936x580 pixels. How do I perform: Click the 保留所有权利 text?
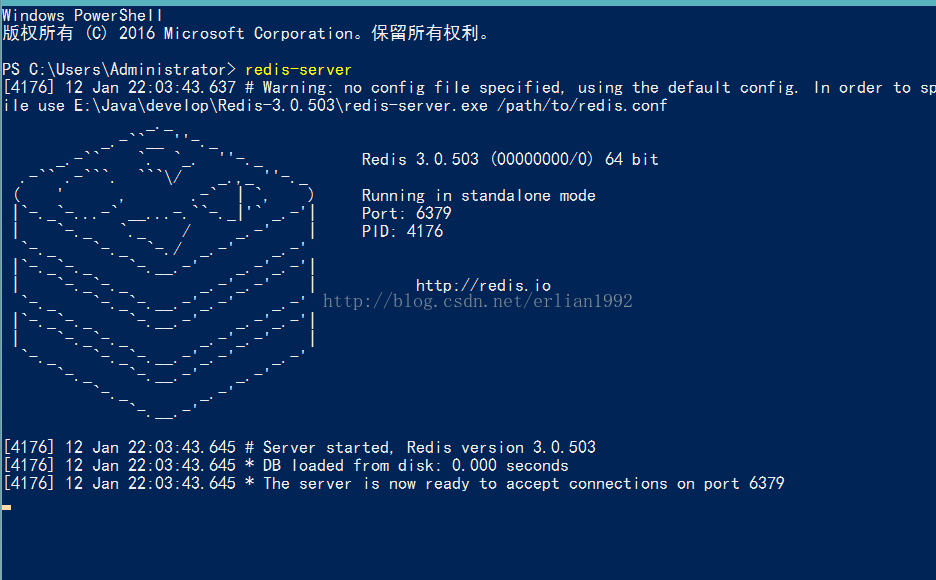[430, 33]
